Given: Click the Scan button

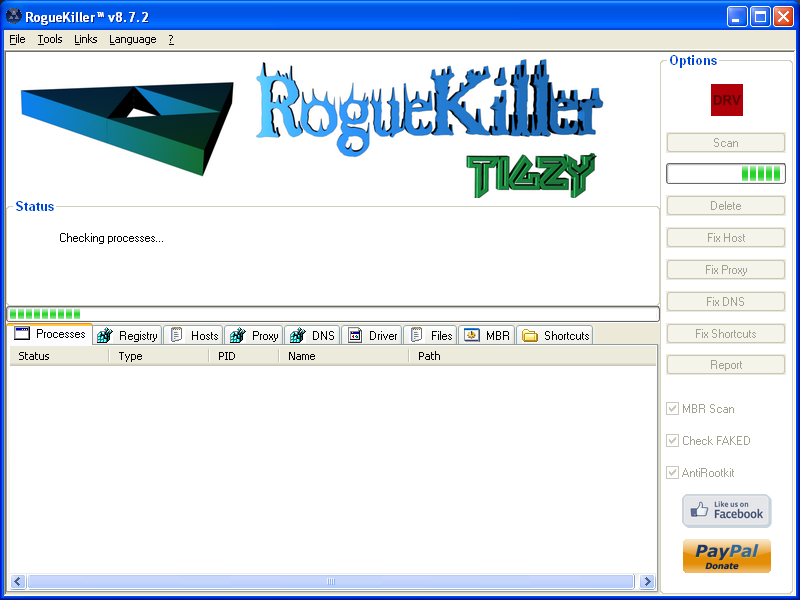Looking at the screenshot, I should click(x=726, y=143).
